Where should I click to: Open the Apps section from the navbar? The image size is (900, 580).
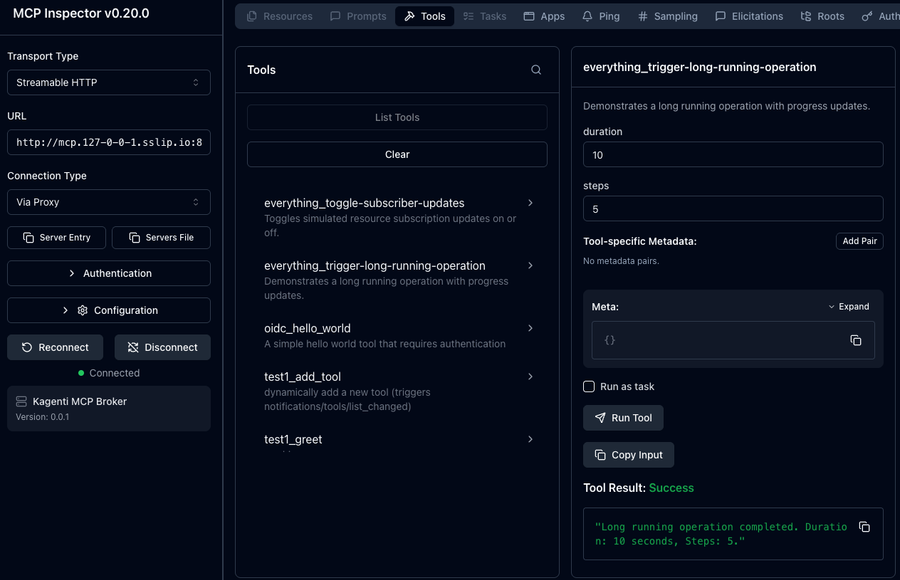pyautogui.click(x=543, y=15)
